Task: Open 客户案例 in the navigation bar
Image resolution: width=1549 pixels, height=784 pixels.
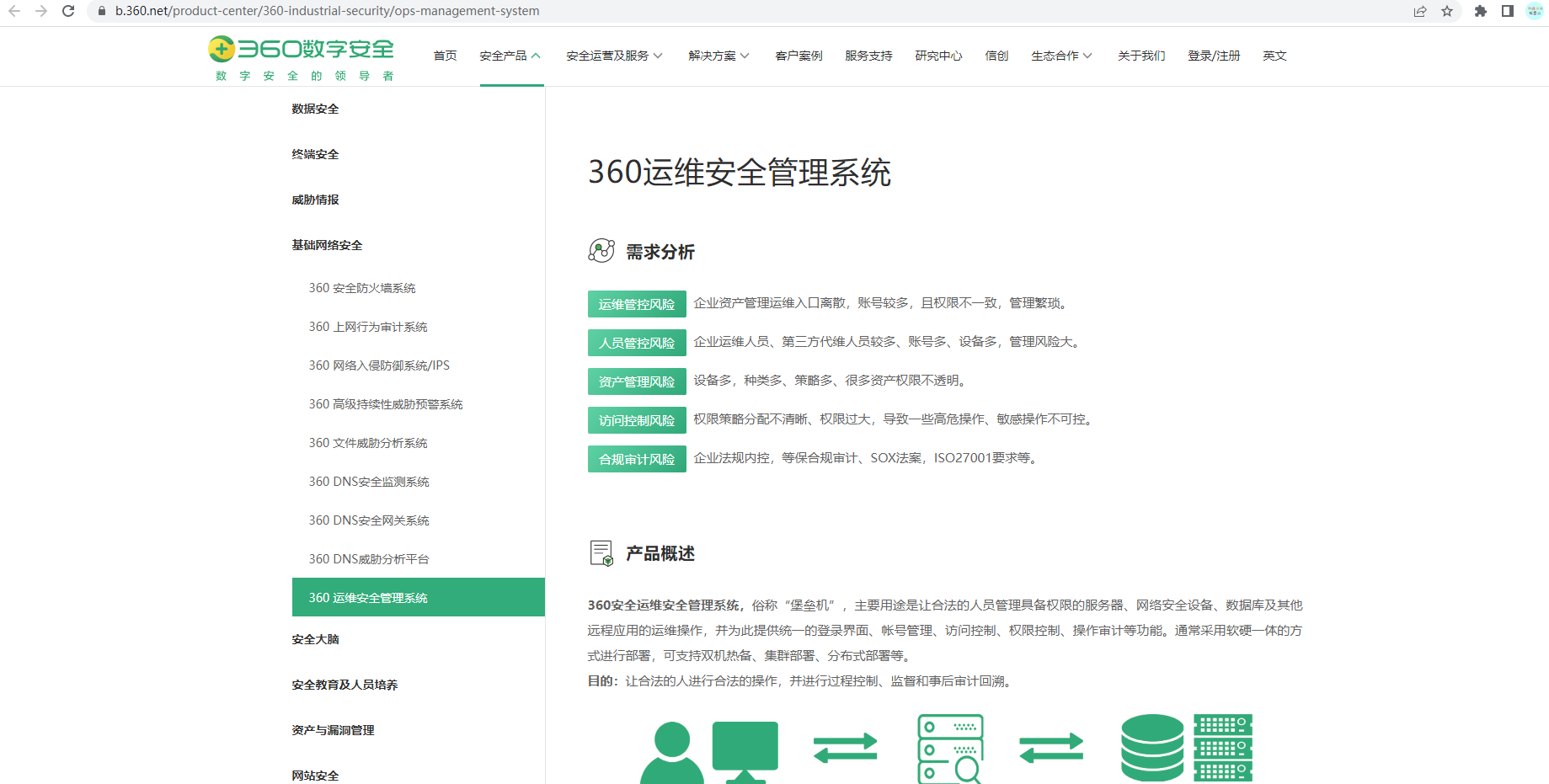Action: click(799, 56)
